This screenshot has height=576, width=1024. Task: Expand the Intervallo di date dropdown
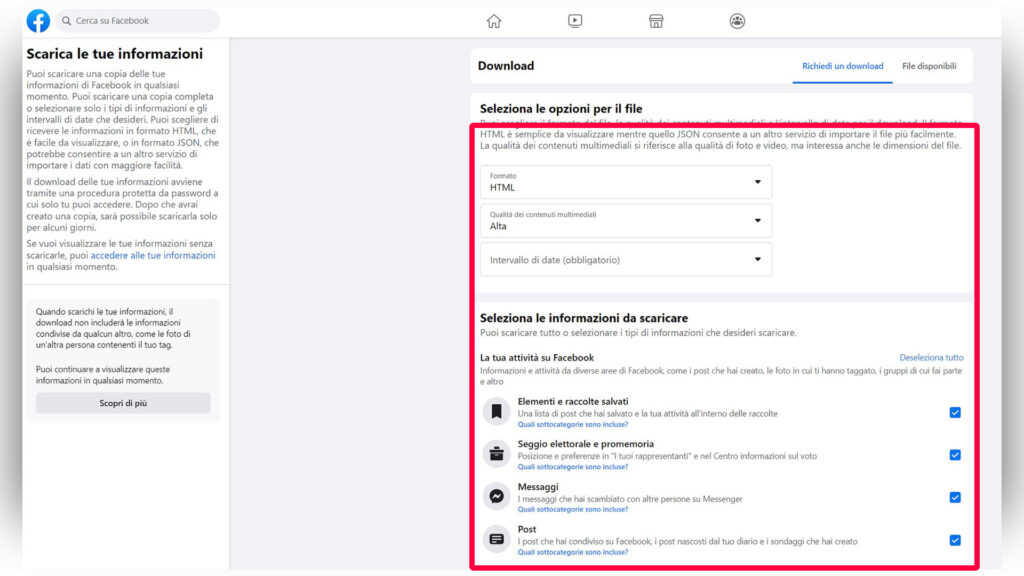pyautogui.click(x=625, y=258)
